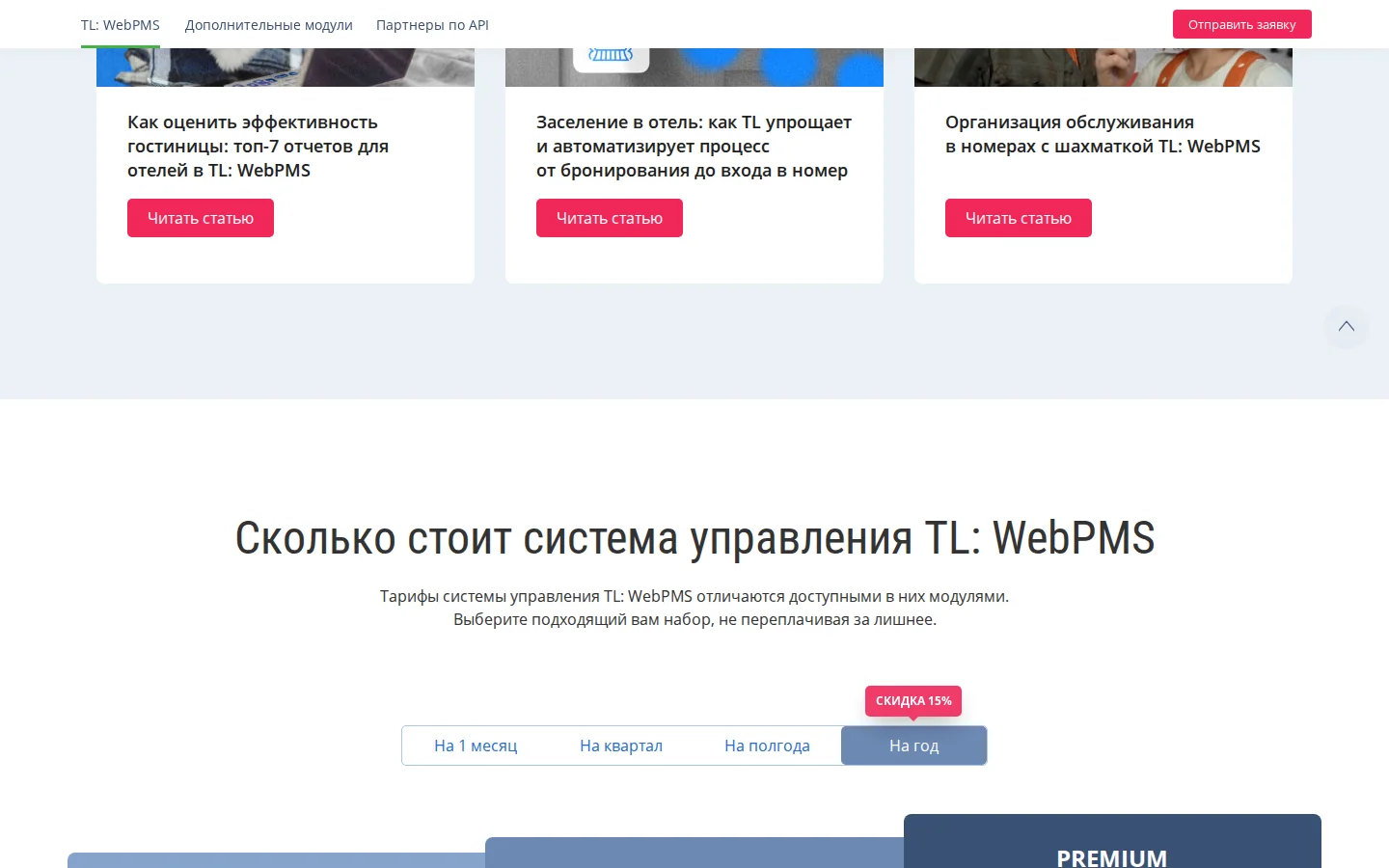Image resolution: width=1389 pixels, height=868 pixels.
Task: Open the Дополнительные модули nav item
Action: (269, 25)
